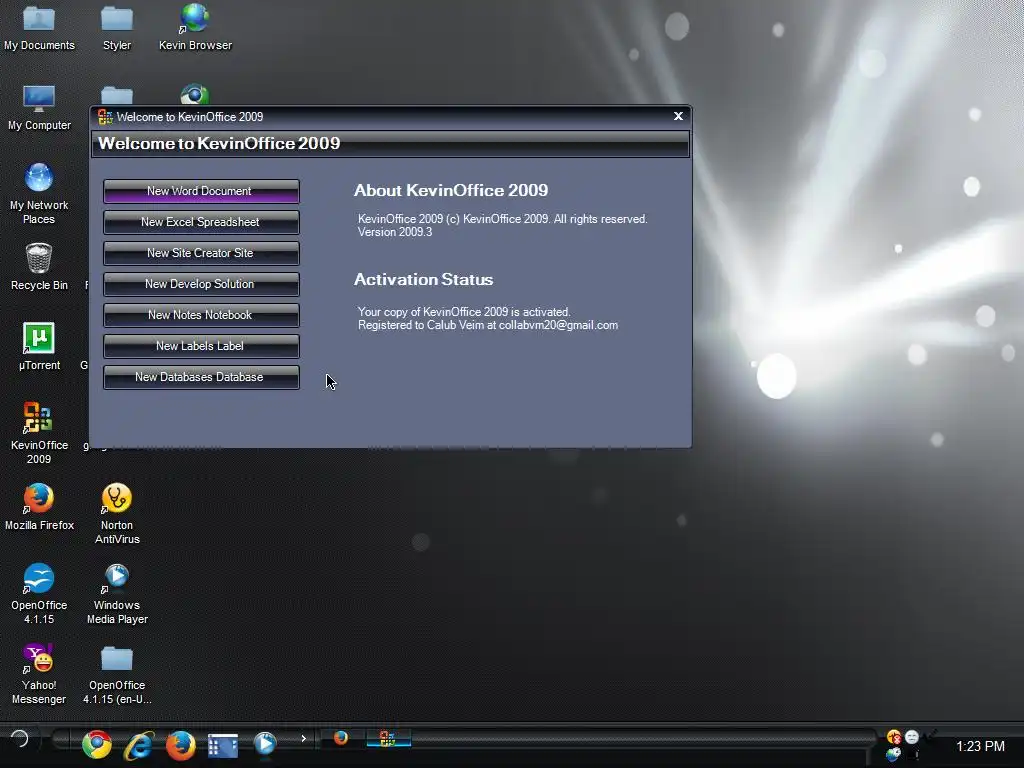Click the KevinOffice logo in window title bar

coord(104,117)
